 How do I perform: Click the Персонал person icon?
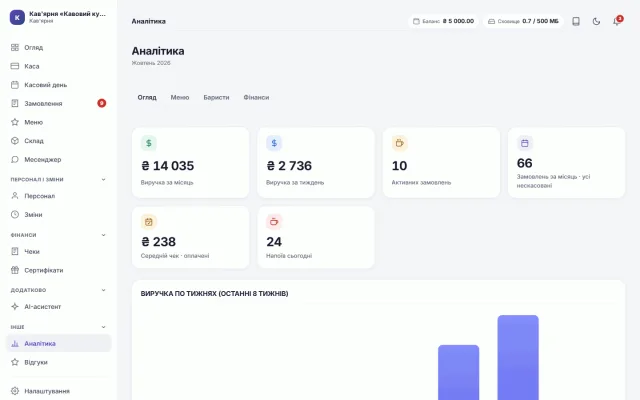[x=15, y=196]
